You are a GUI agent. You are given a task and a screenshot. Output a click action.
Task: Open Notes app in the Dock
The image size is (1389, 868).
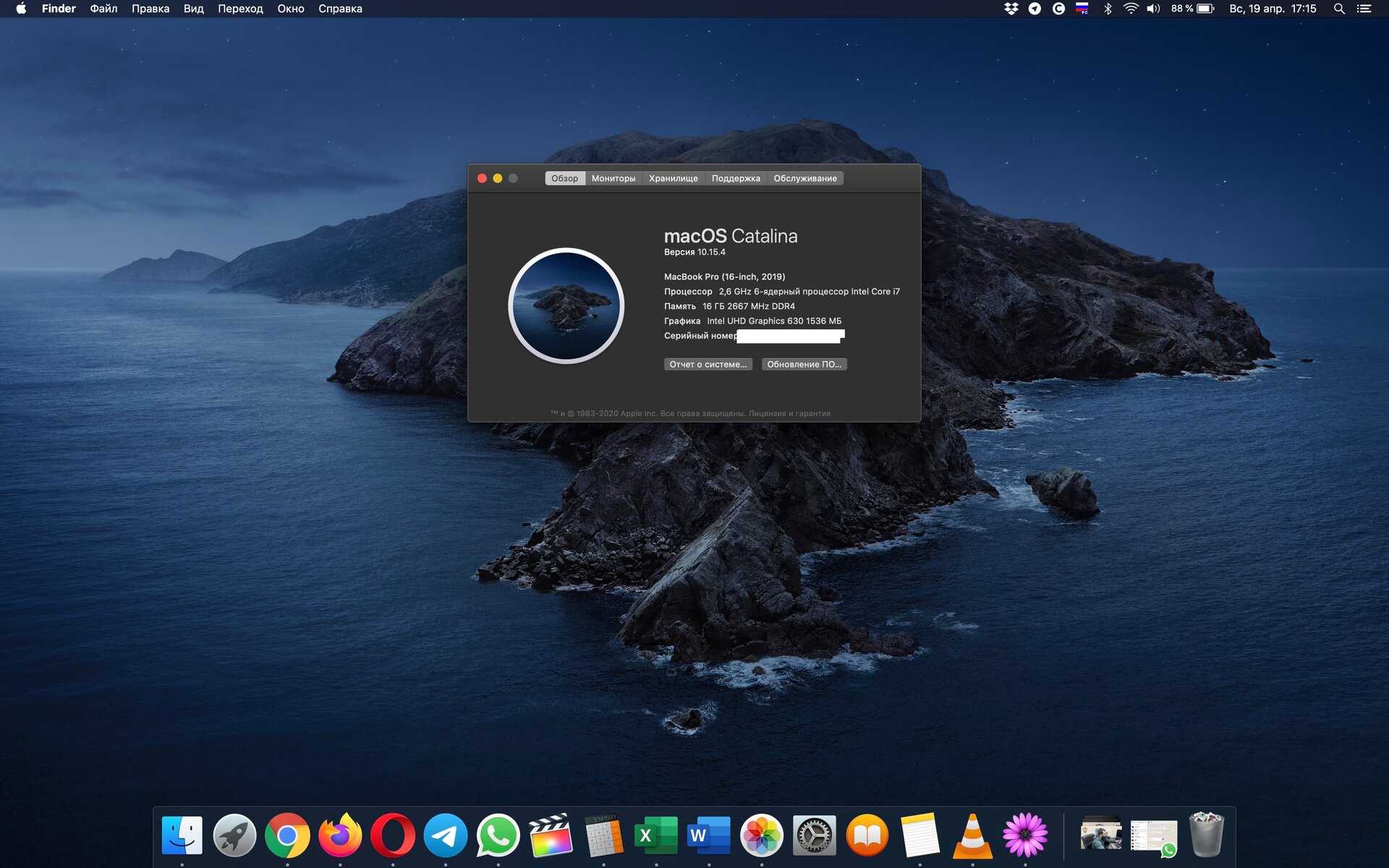tap(919, 835)
